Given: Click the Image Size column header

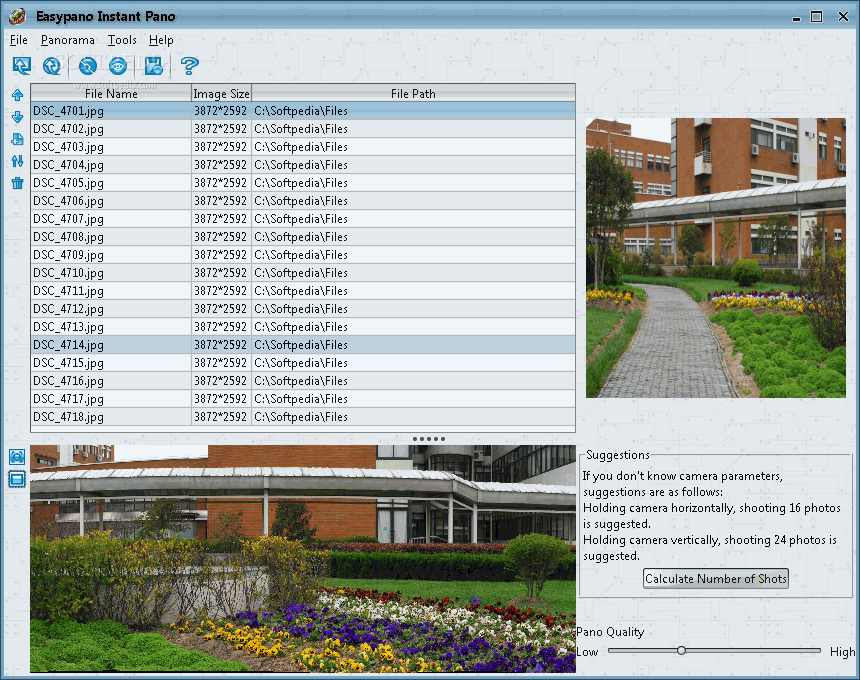Looking at the screenshot, I should [222, 94].
